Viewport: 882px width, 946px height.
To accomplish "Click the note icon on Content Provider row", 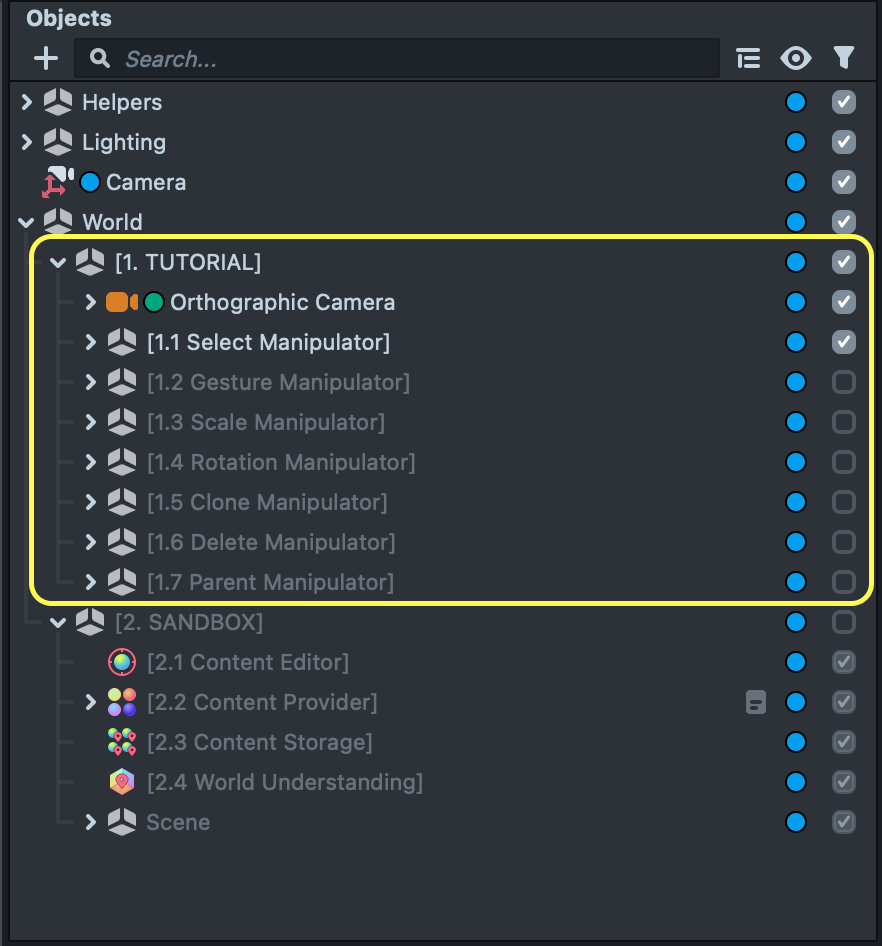I will pyautogui.click(x=756, y=703).
